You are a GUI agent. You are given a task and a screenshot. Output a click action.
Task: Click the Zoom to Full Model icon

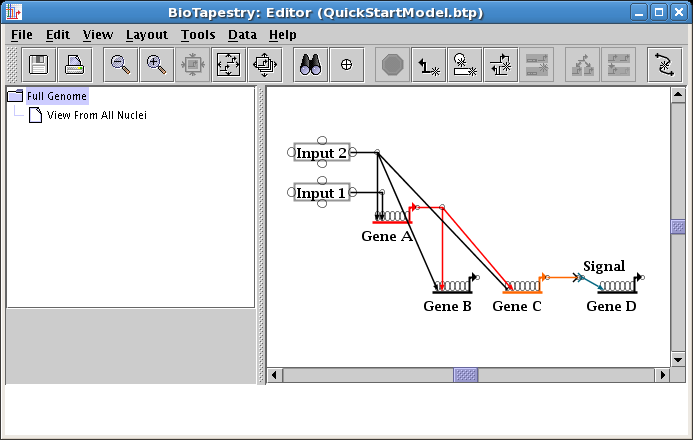click(x=229, y=64)
